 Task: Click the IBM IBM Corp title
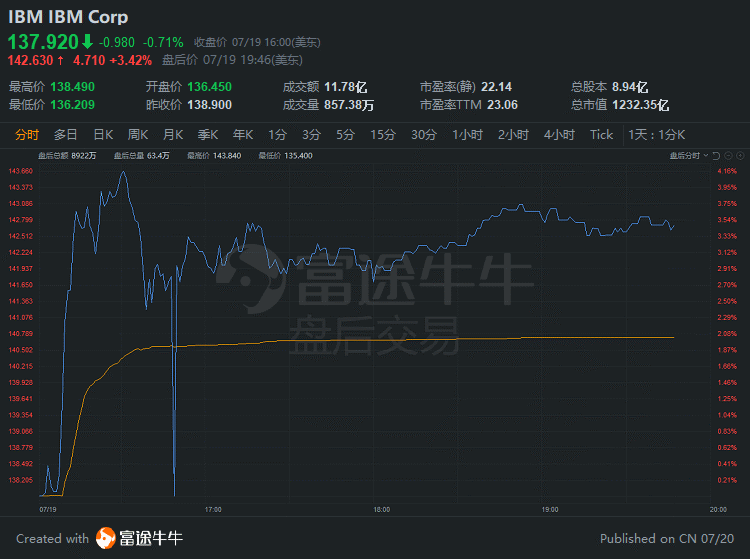coord(68,17)
